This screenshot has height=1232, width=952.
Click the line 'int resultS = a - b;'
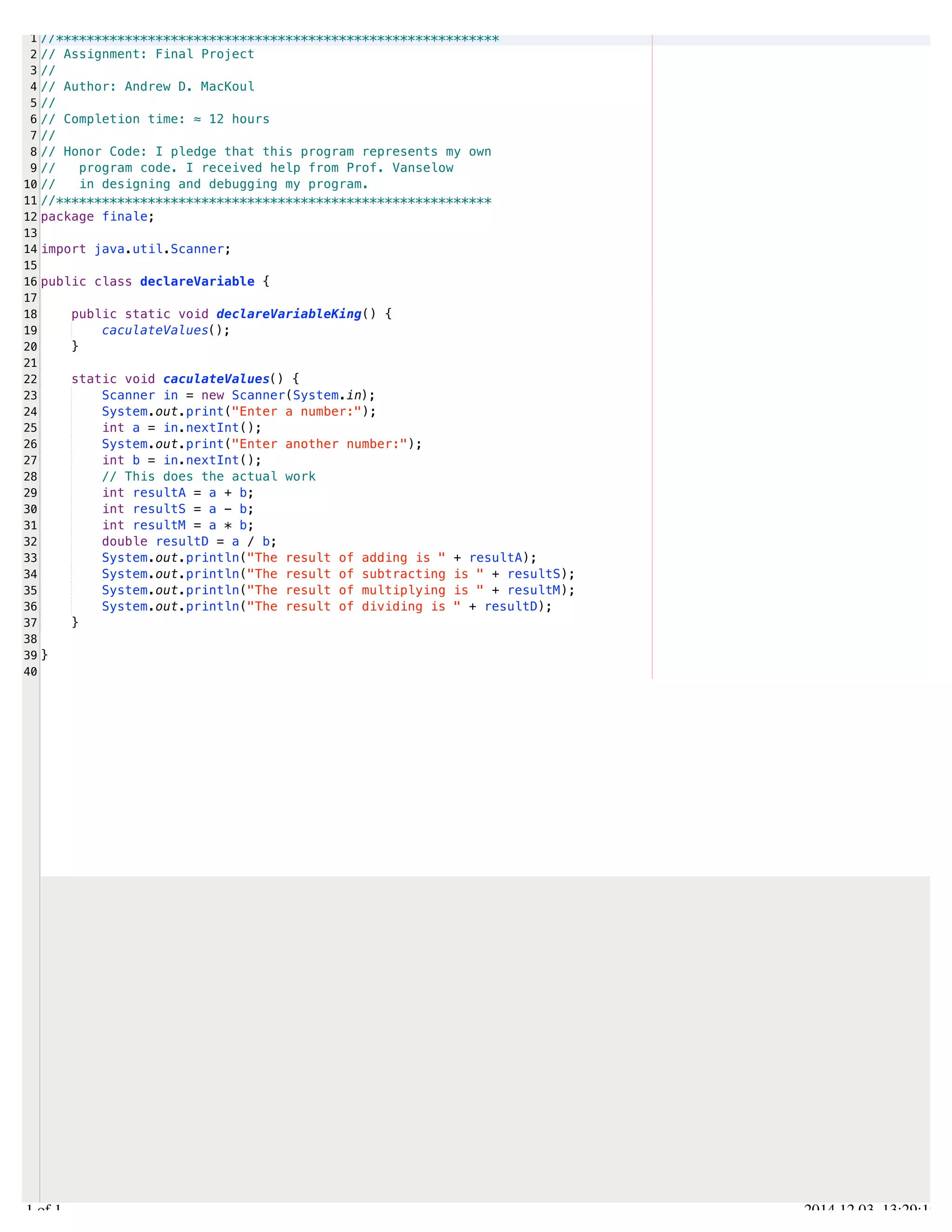[x=178, y=510]
